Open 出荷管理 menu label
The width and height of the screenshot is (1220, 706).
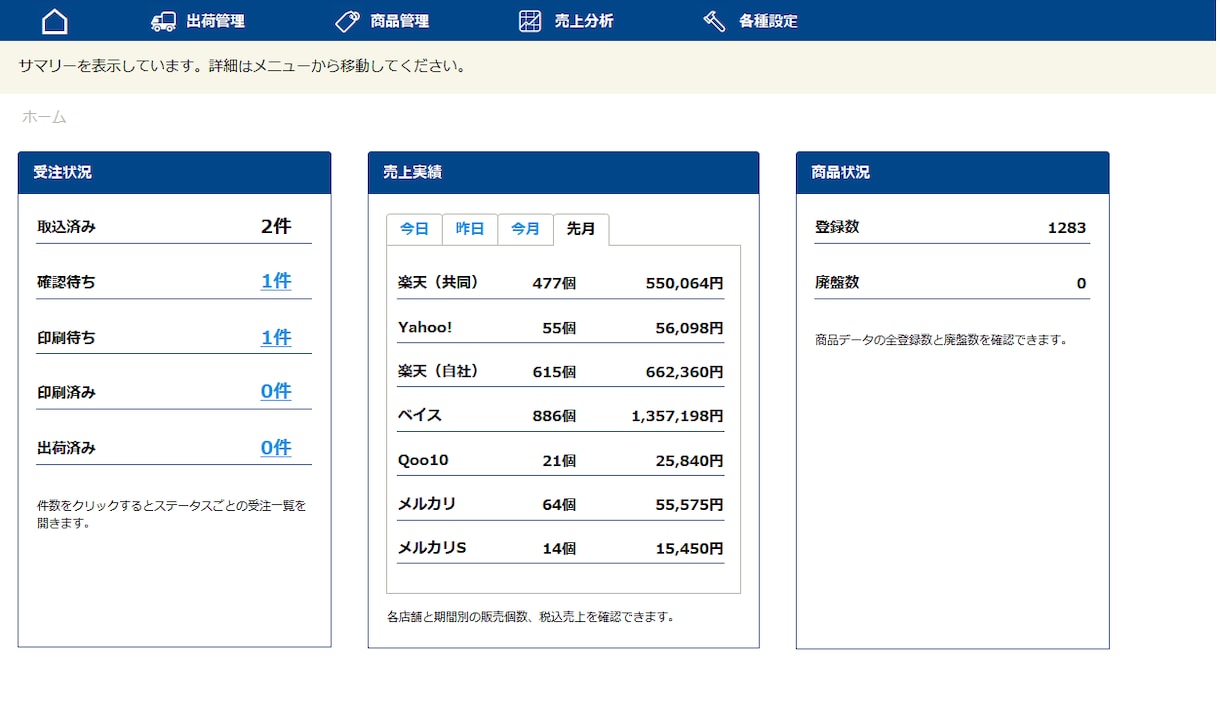tap(215, 21)
